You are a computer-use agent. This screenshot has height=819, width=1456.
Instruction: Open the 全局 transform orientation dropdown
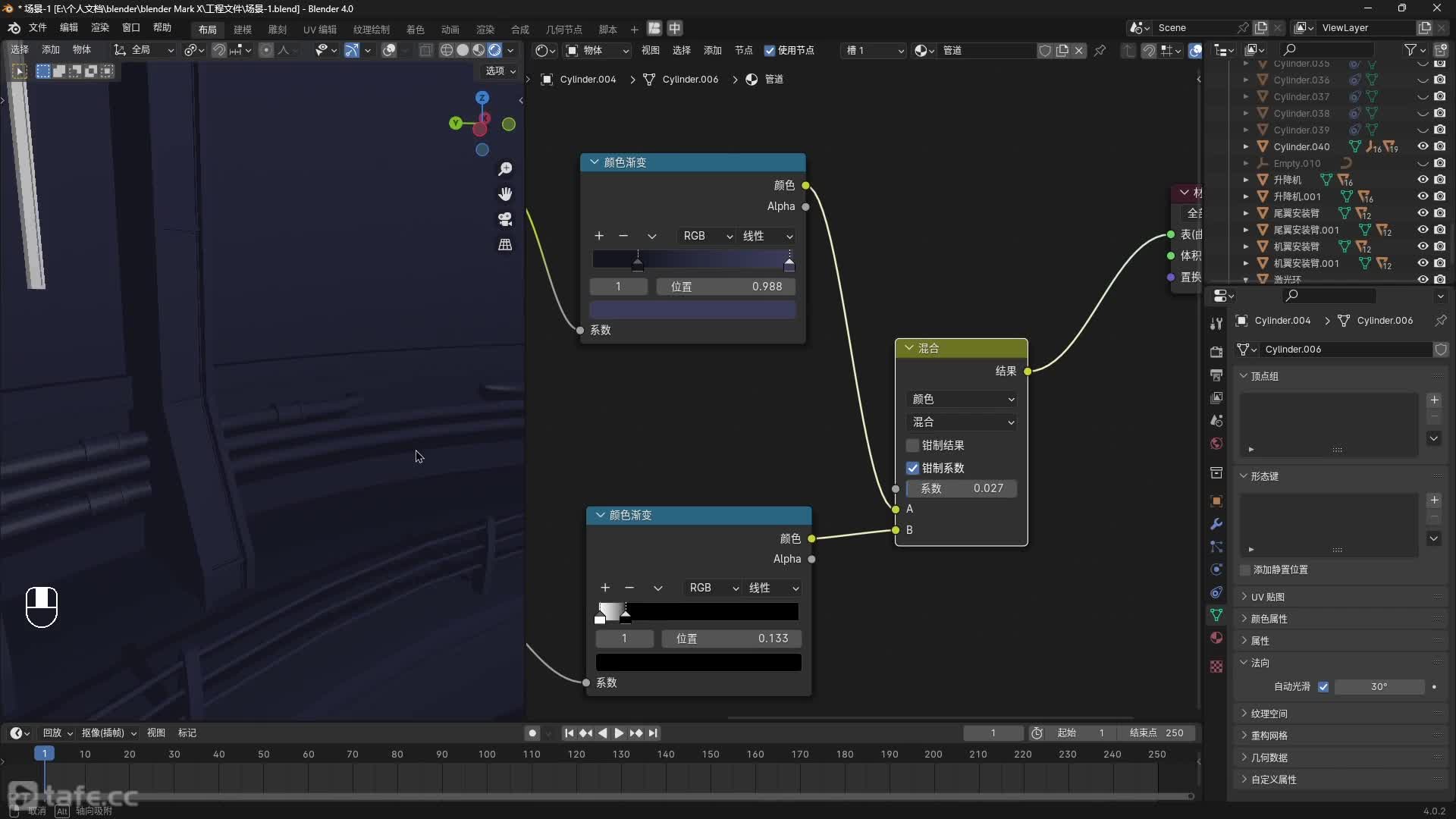(x=143, y=50)
